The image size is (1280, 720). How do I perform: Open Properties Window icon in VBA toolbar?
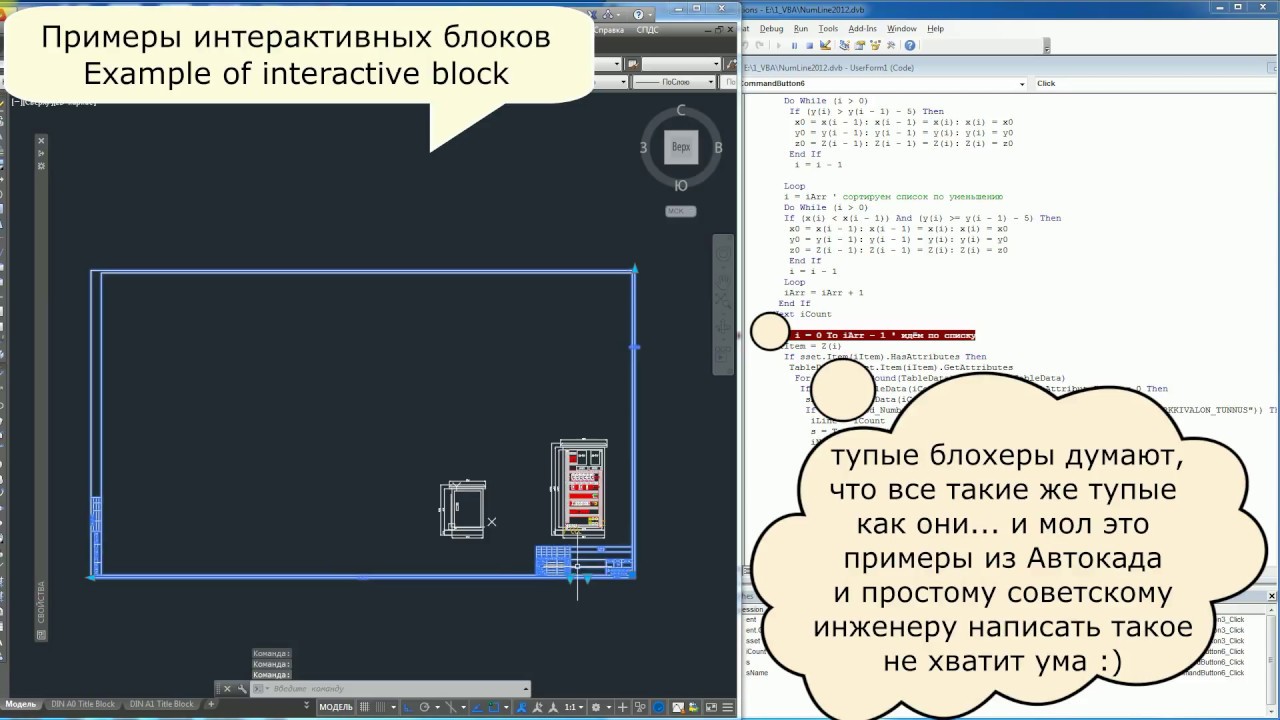860,45
